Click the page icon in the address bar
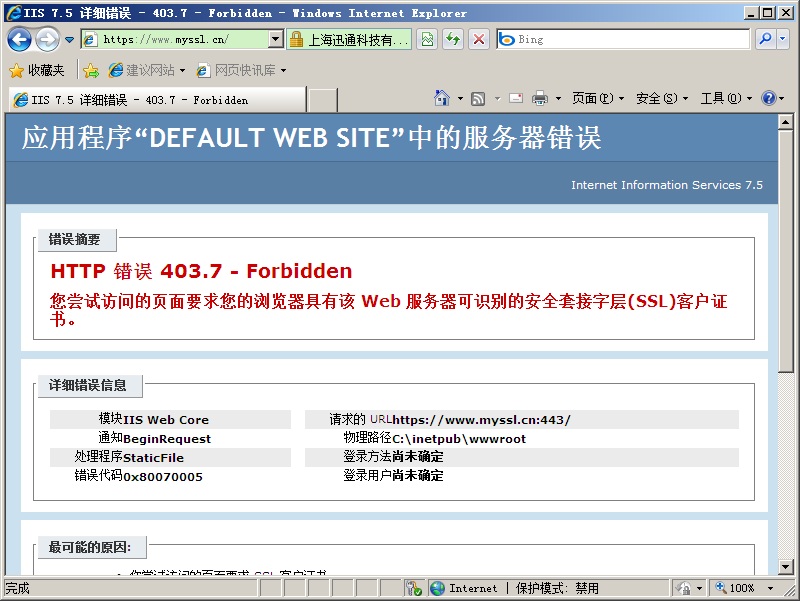Screen dimensions: 800x601 (x=90, y=39)
